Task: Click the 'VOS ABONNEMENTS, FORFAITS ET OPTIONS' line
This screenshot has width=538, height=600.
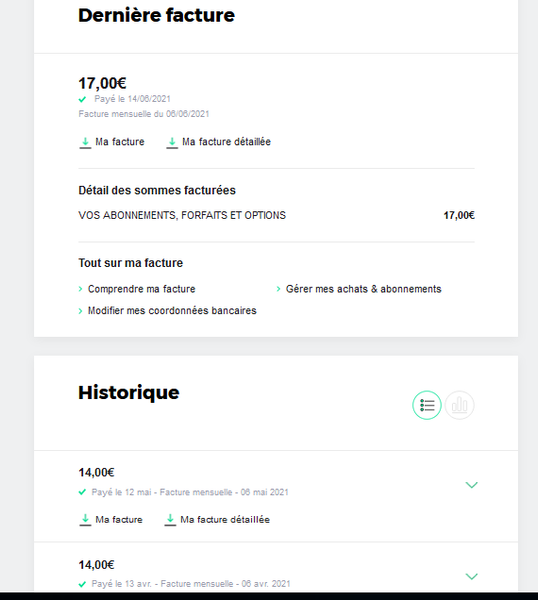Action: click(x=276, y=215)
